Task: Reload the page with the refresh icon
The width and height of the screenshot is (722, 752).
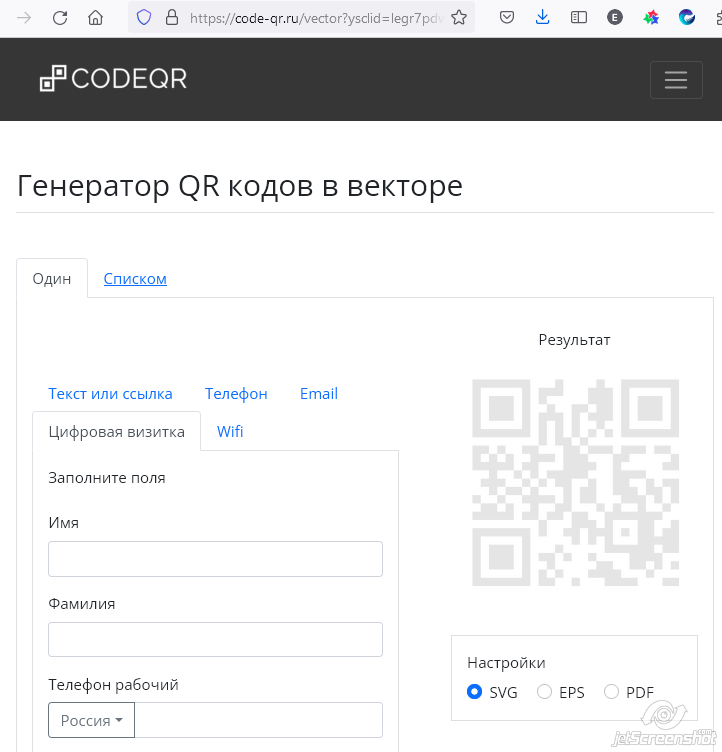Action: 60,18
